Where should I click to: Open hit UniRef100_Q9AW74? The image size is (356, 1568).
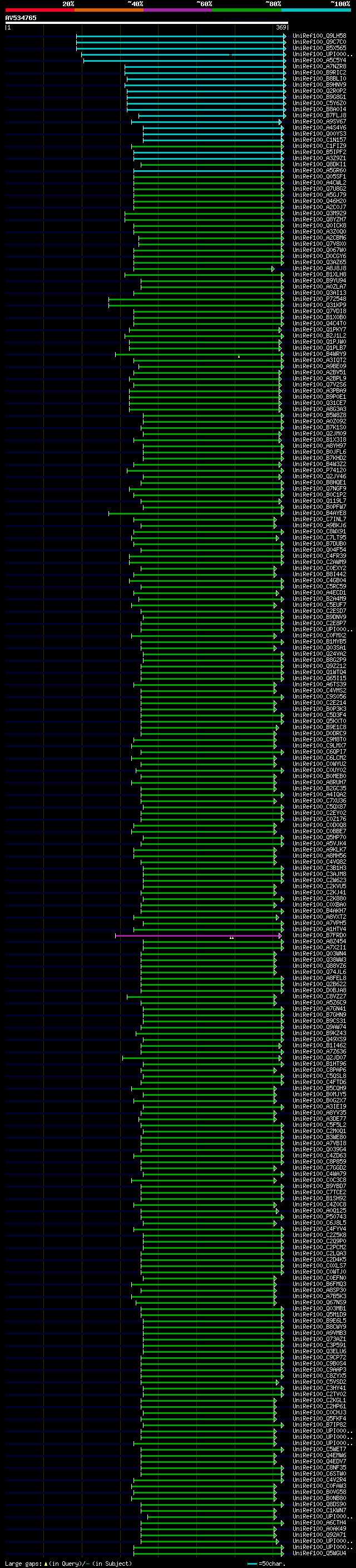pyautogui.click(x=319, y=1027)
